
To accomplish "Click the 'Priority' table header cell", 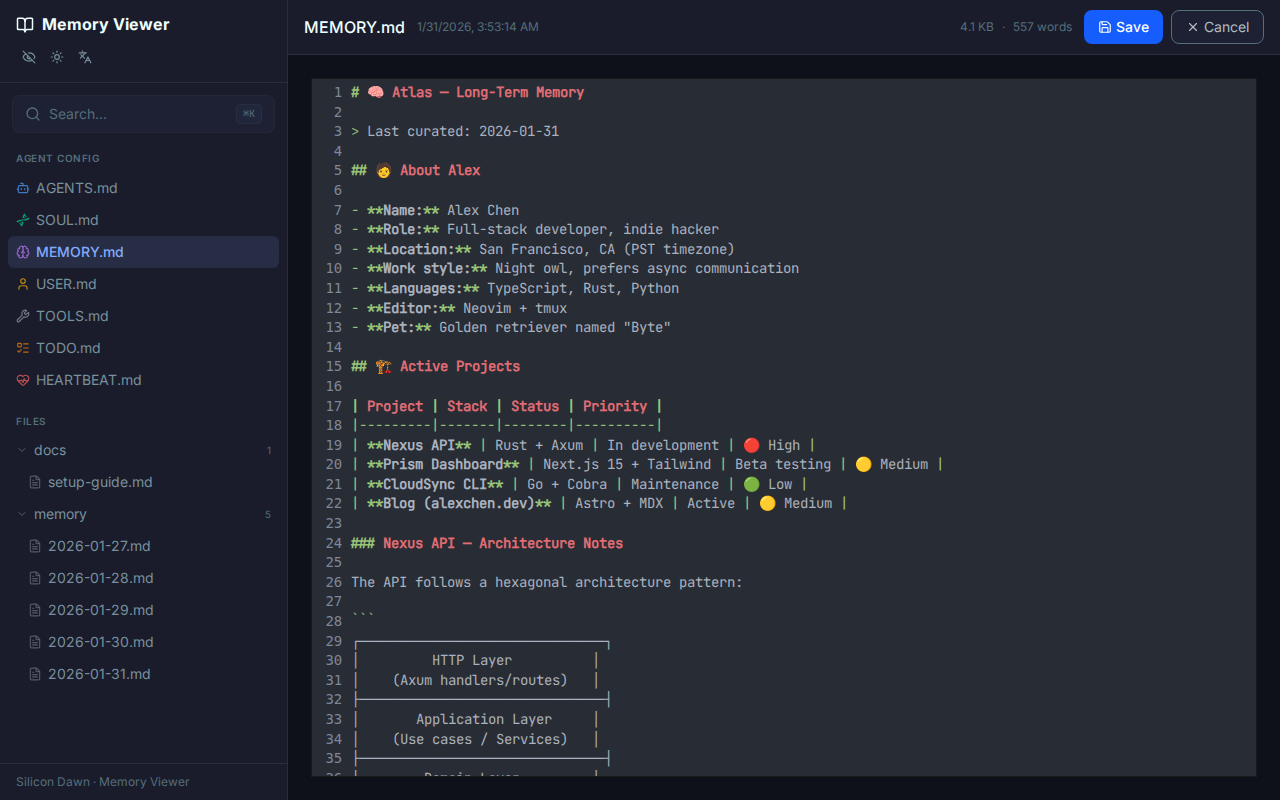I will coord(615,406).
